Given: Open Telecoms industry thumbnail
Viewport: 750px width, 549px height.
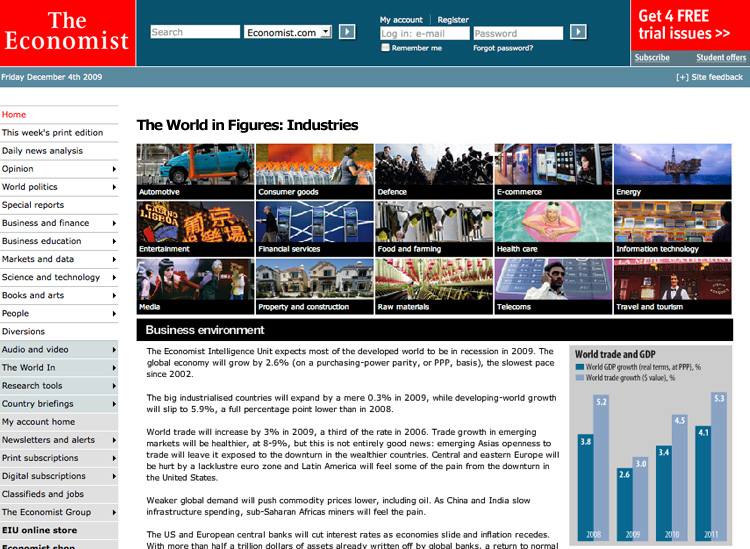Looking at the screenshot, I should click(553, 286).
